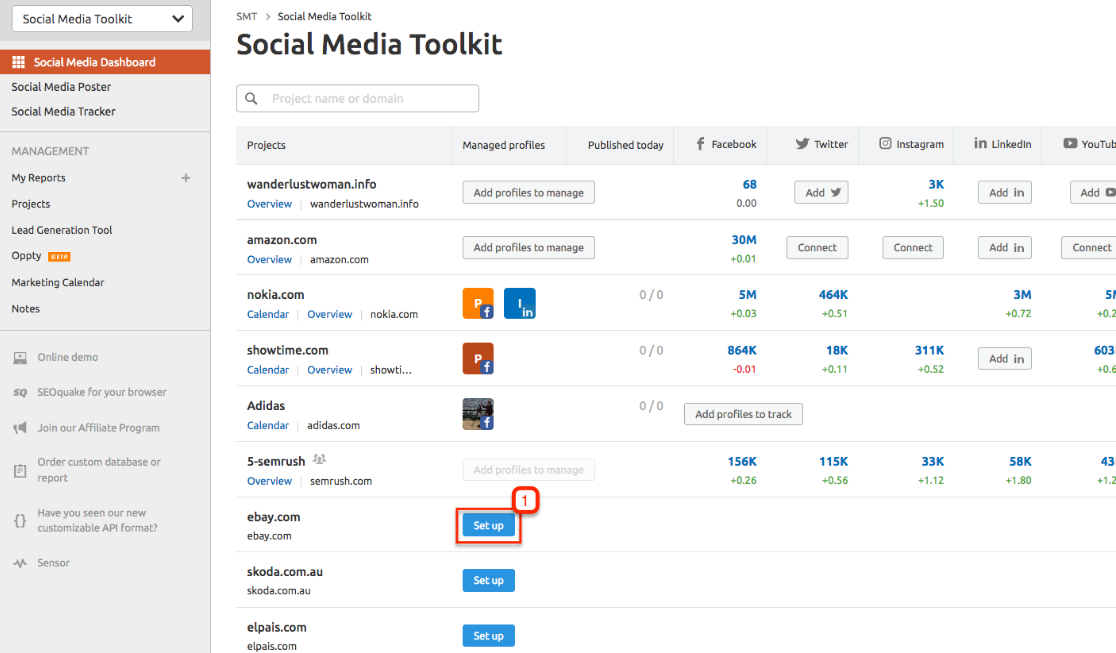Open the Social Media Toolkit dropdown

click(x=102, y=19)
